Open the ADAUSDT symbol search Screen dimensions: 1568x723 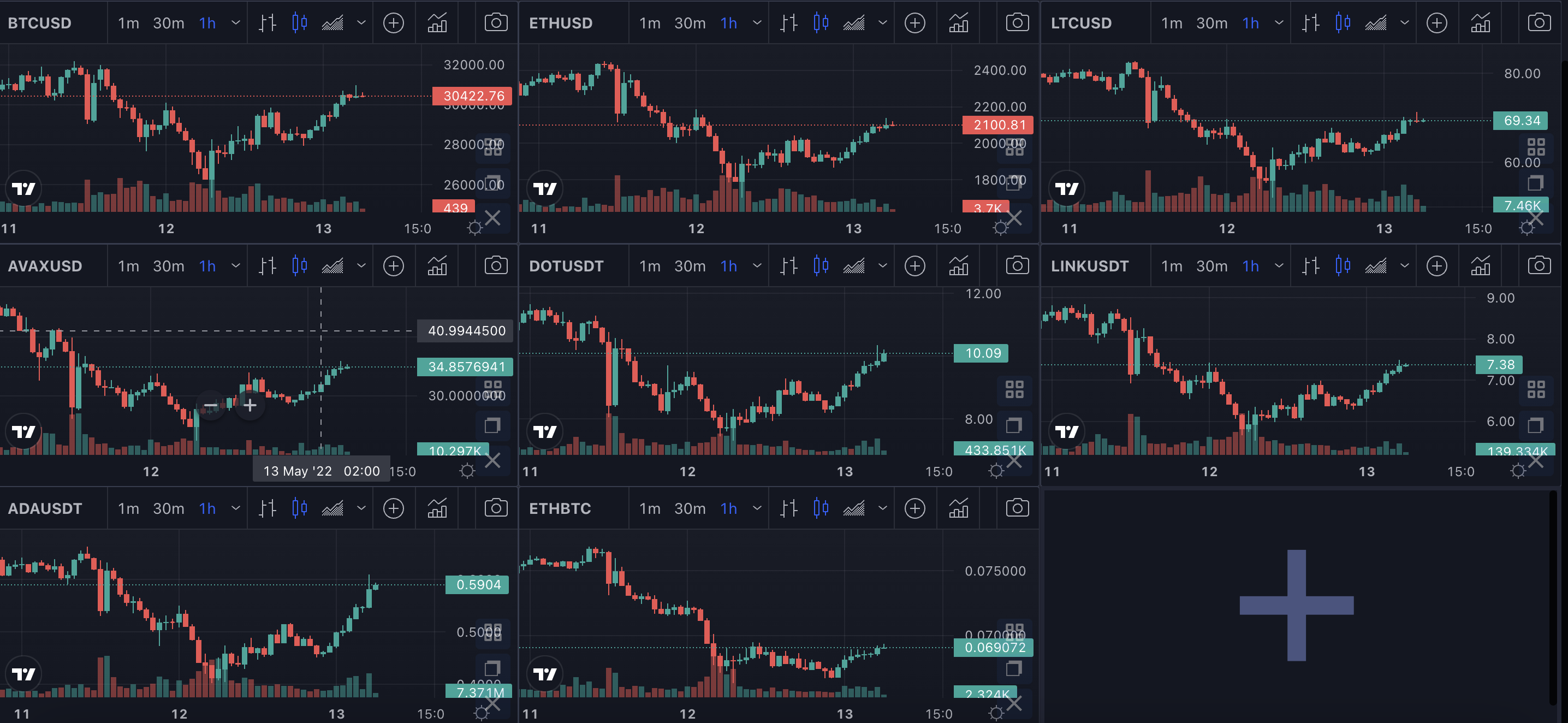[45, 508]
